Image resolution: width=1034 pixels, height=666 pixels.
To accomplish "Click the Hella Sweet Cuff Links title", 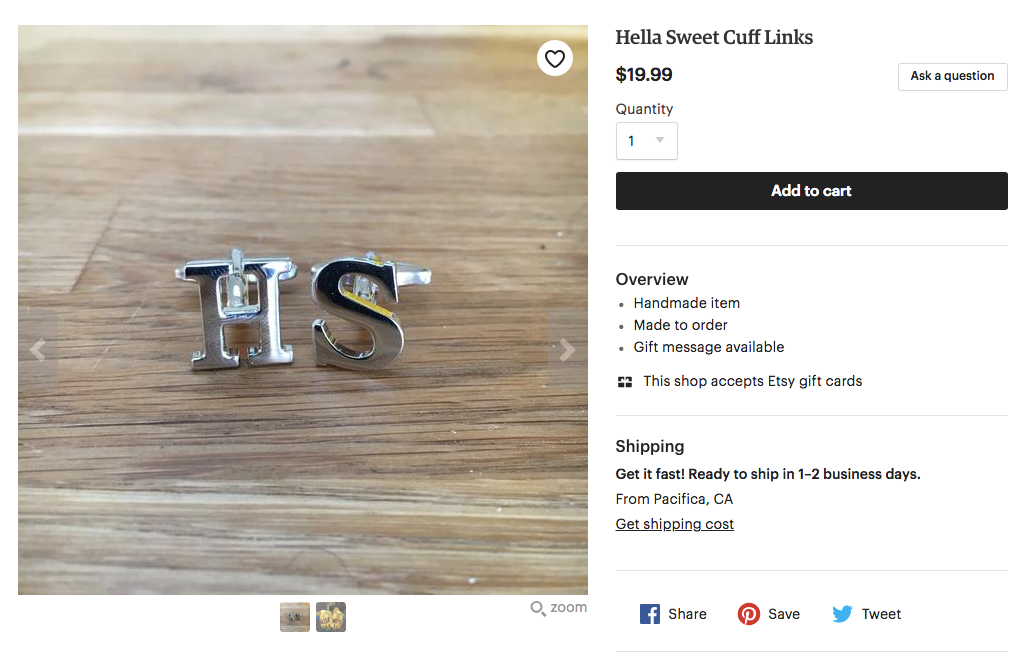I will pyautogui.click(x=714, y=38).
